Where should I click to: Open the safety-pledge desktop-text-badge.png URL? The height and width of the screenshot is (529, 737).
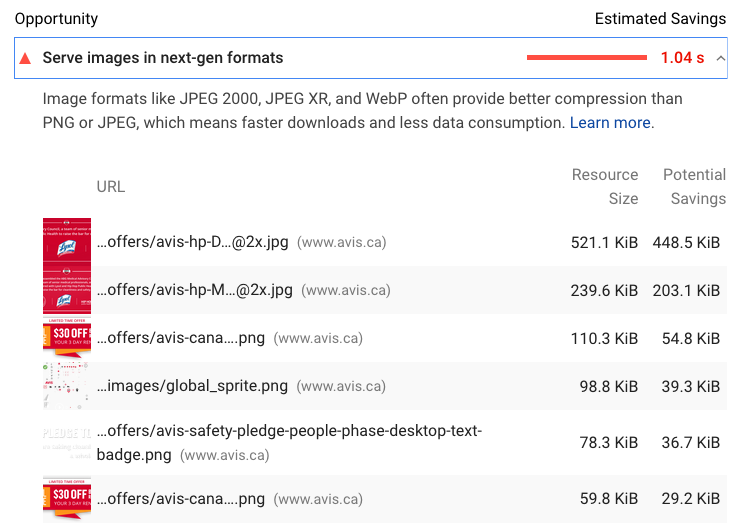click(289, 442)
